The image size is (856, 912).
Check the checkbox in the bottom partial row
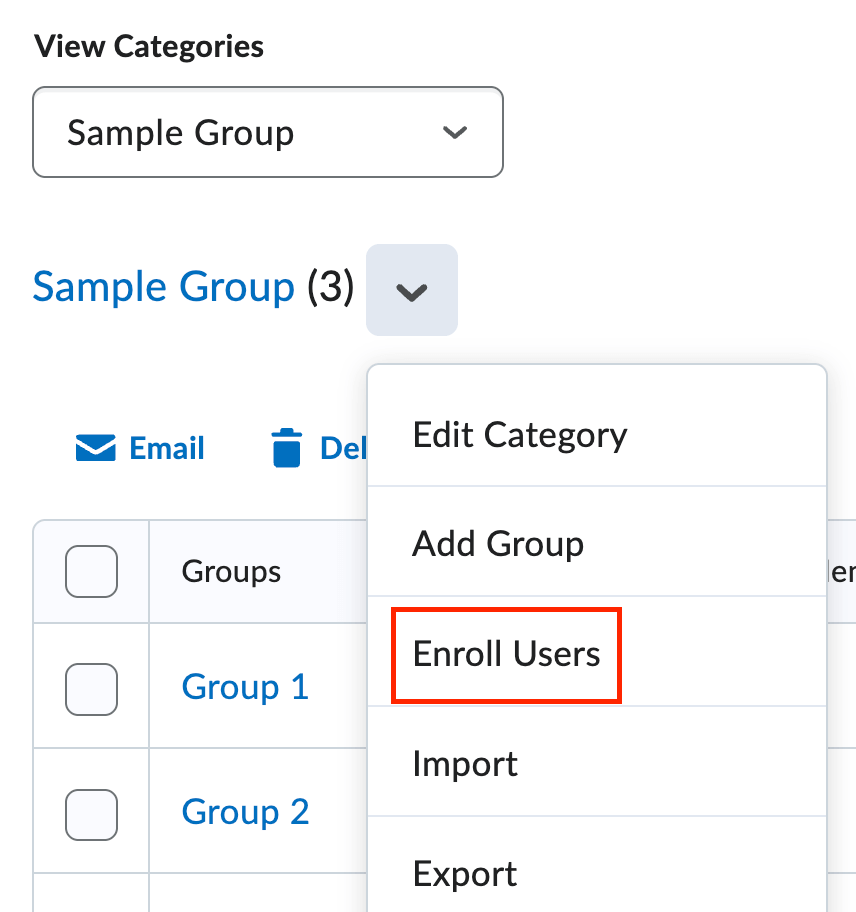[91, 903]
